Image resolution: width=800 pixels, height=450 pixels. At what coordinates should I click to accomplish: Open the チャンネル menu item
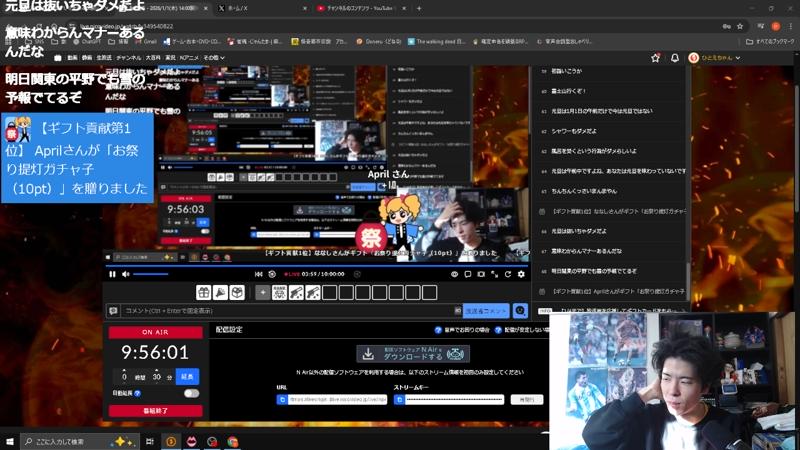pos(128,58)
